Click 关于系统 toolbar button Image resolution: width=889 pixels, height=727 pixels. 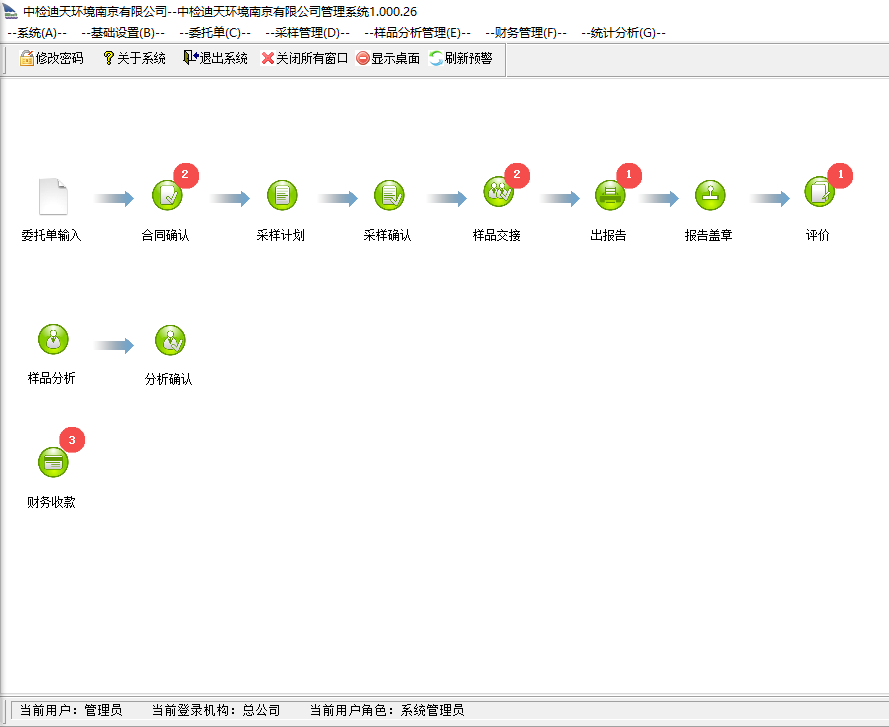coord(134,58)
